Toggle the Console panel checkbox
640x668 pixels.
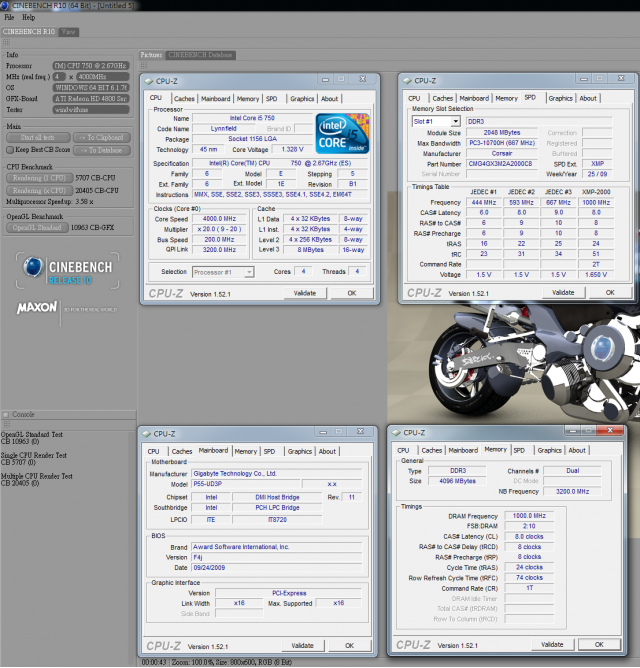pyautogui.click(x=6, y=415)
